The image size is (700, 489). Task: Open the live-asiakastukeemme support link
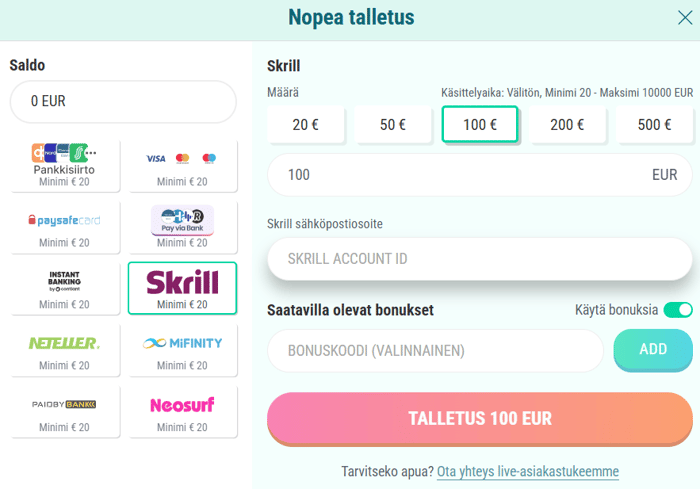pos(528,472)
